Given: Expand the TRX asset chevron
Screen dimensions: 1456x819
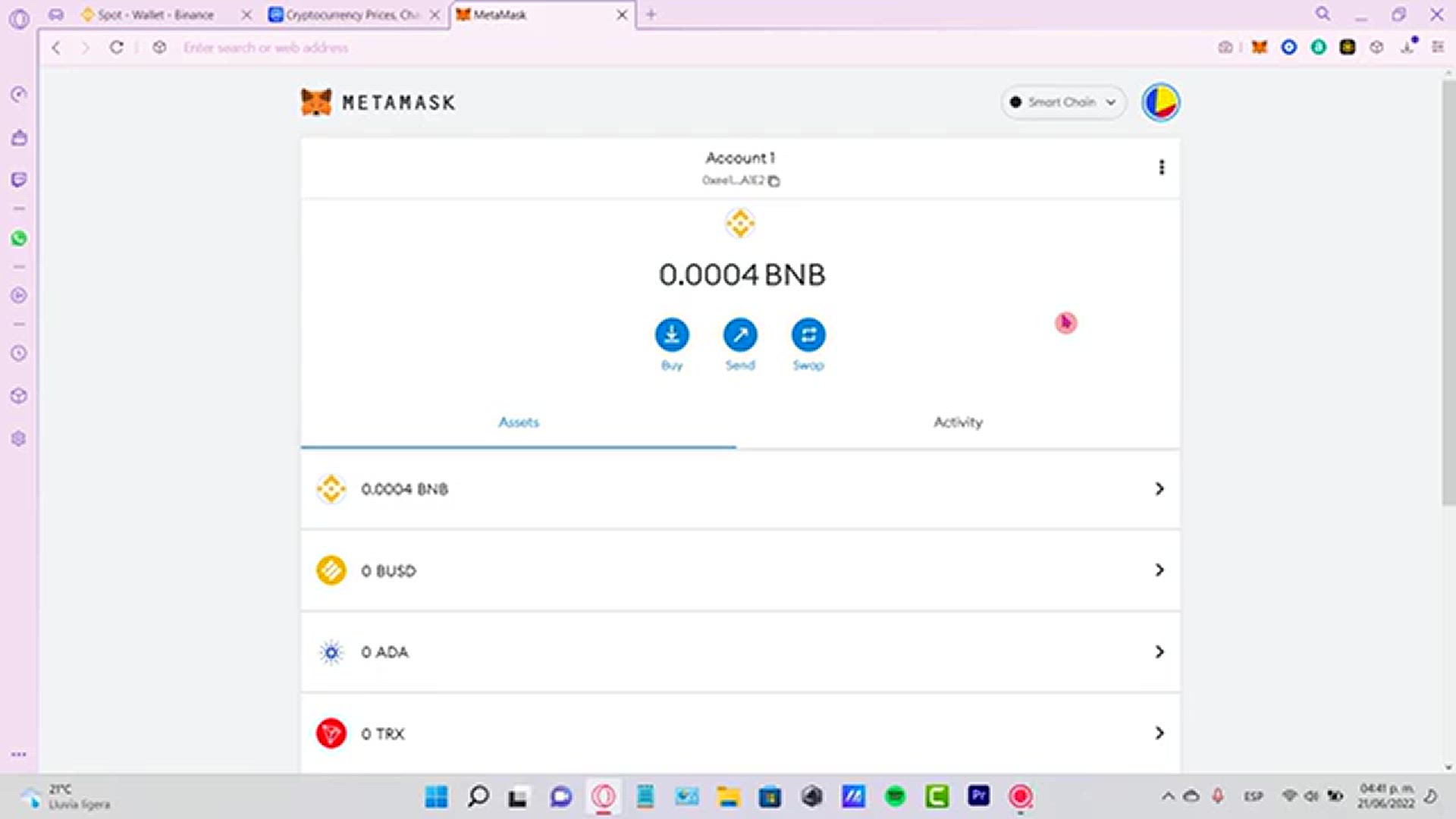Looking at the screenshot, I should 1159,733.
